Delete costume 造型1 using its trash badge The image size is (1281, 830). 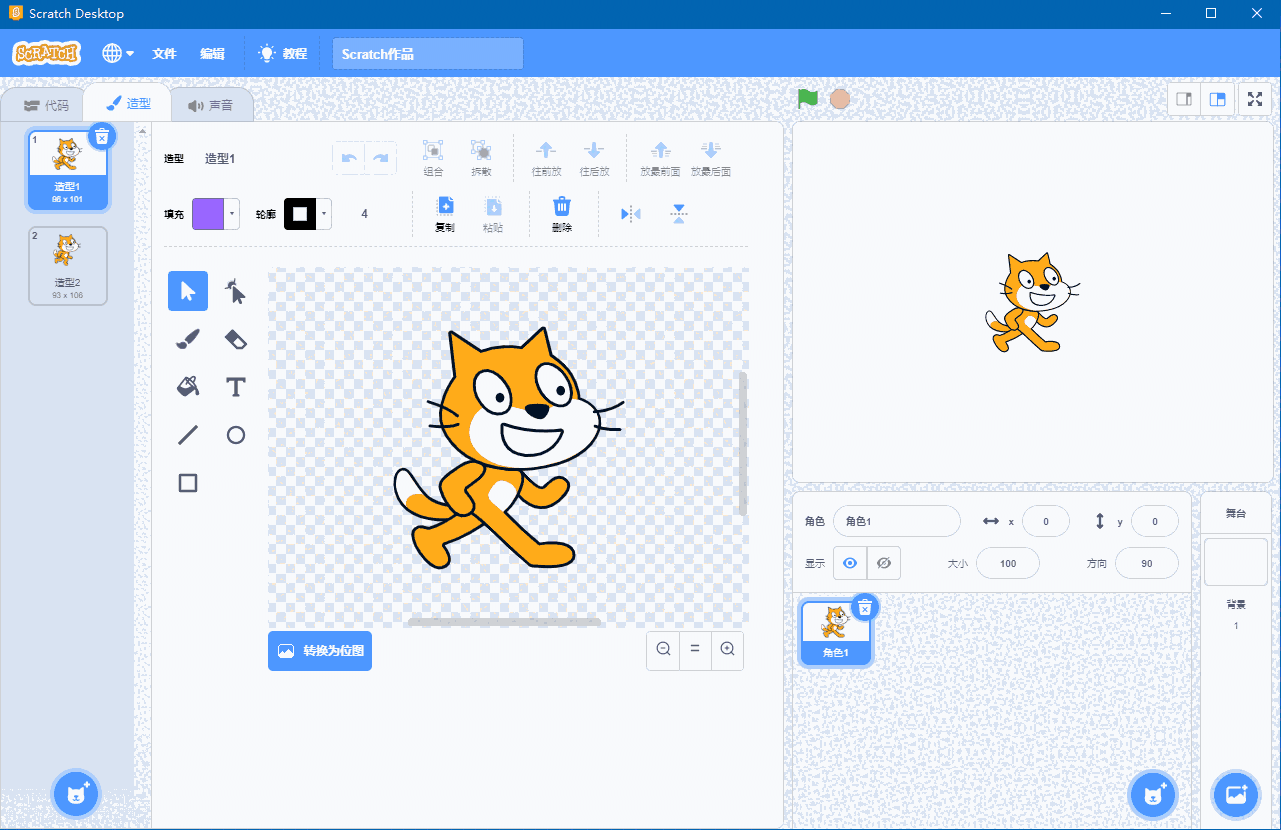pyautogui.click(x=101, y=136)
